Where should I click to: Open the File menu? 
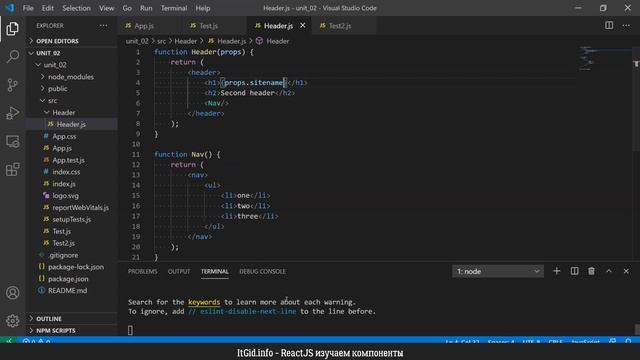tap(28, 8)
